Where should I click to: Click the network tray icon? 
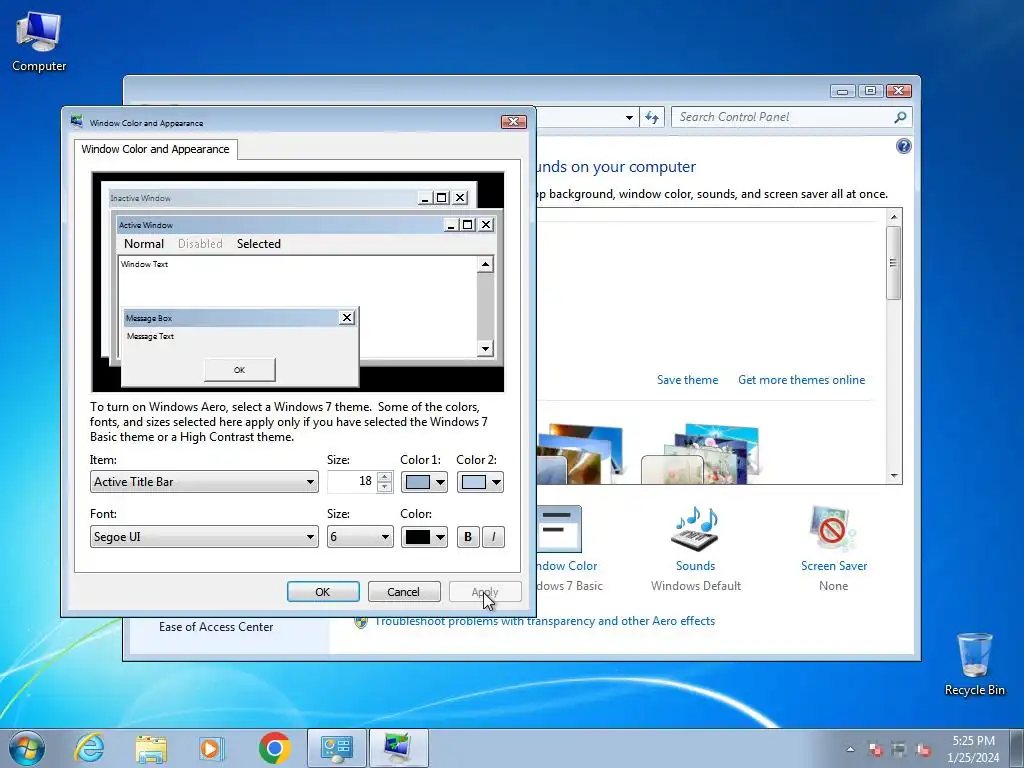click(899, 749)
